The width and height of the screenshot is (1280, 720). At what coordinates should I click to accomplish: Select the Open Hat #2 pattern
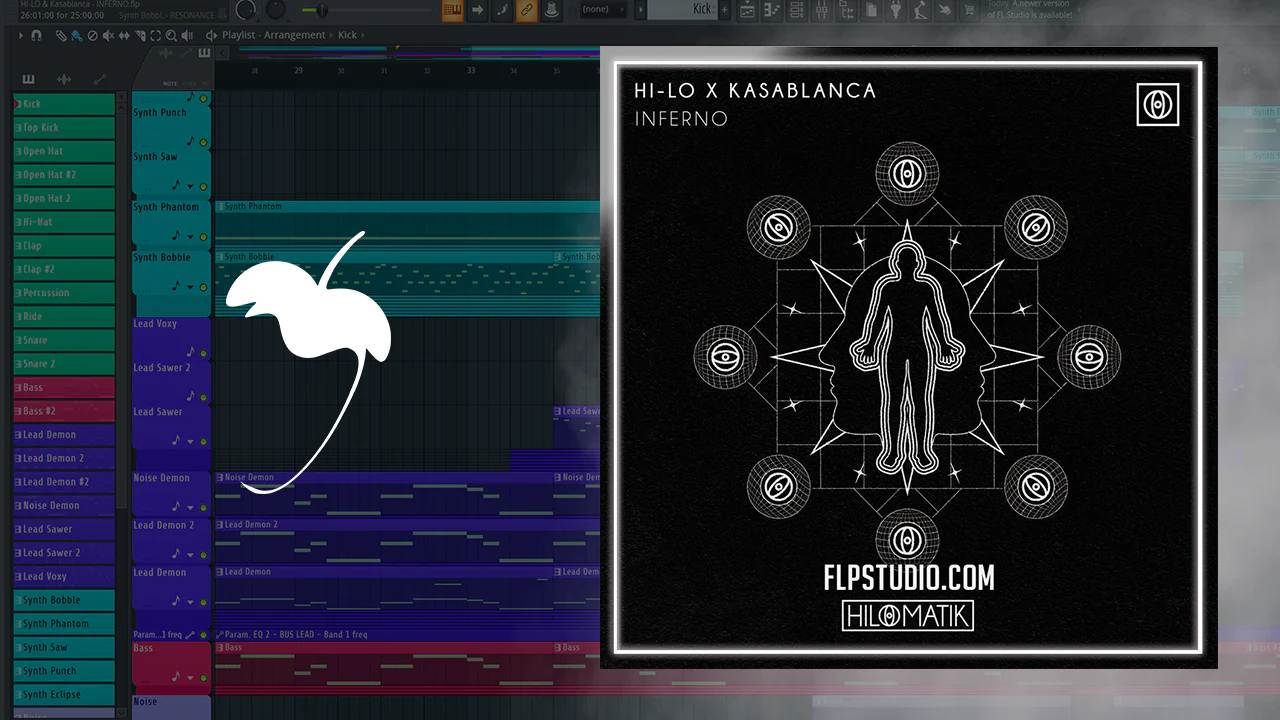[64, 175]
